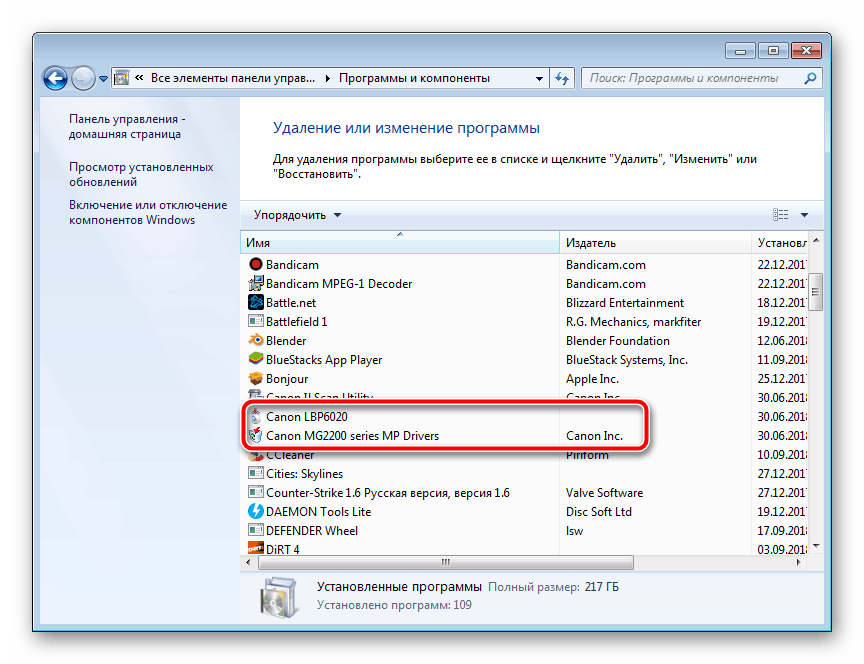This screenshot has width=864, height=664.
Task: Click the horizontal scrollbar thumb
Action: tap(446, 562)
